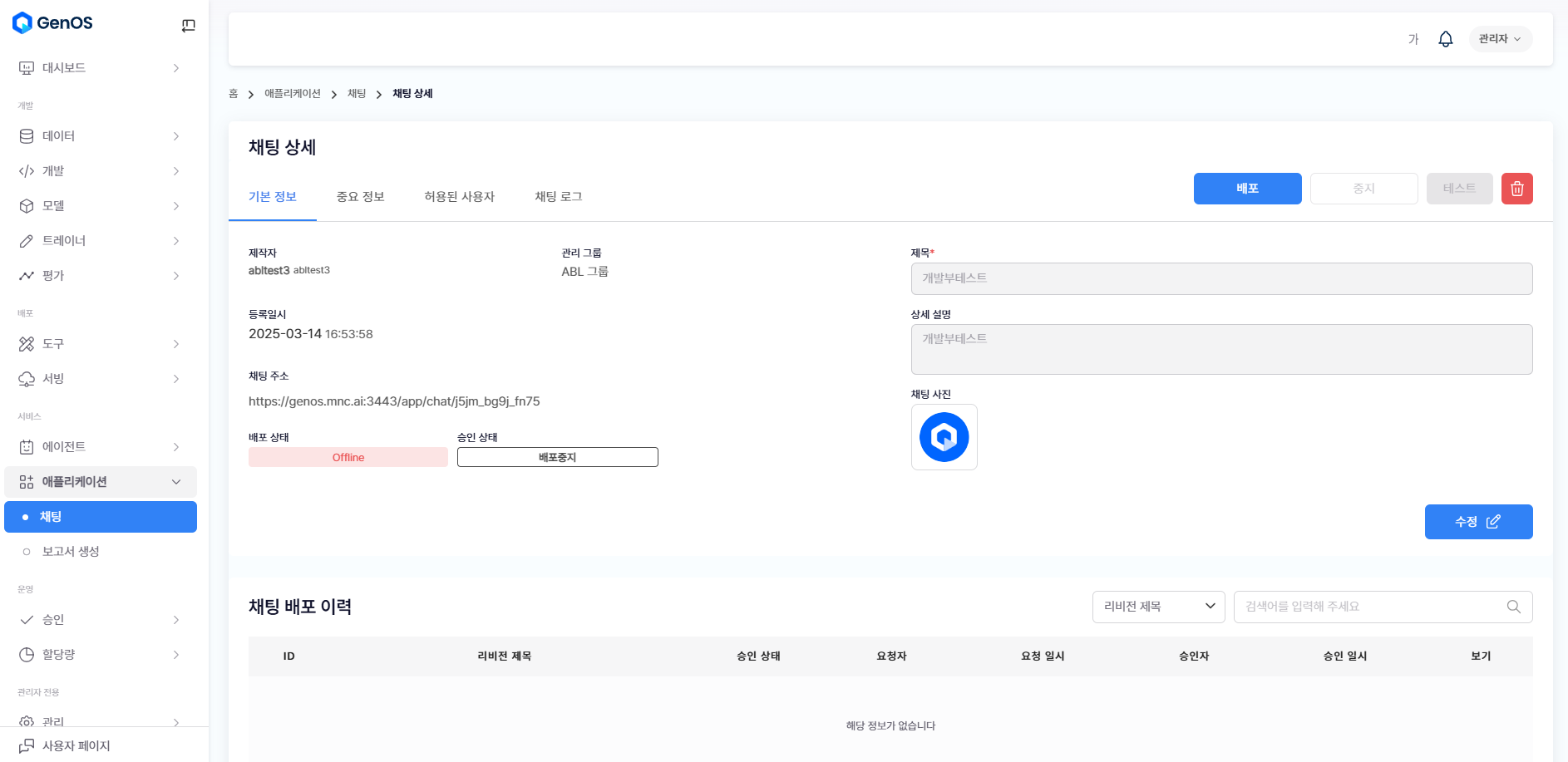Open the 모델 sidebar menu
Viewport: 1568px width, 762px height.
click(x=100, y=206)
